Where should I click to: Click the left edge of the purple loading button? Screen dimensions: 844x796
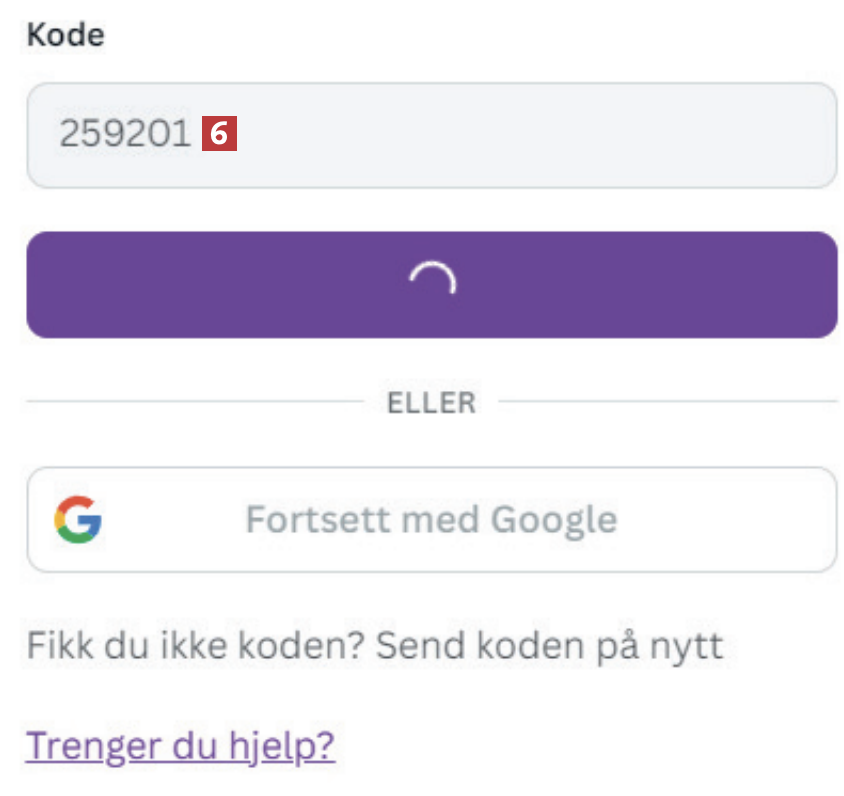pyautogui.click(x=42, y=285)
